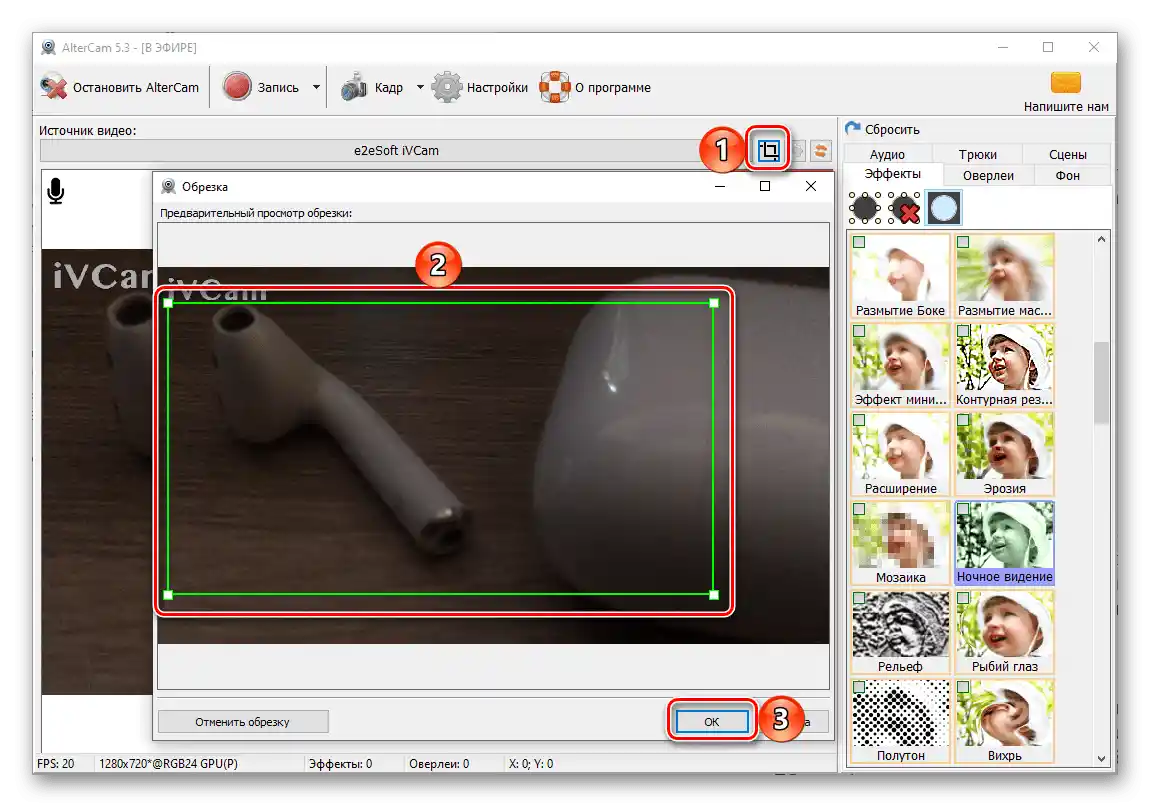The image size is (1150, 807).
Task: Click the Остановить AlterCam label
Action: coord(136,87)
